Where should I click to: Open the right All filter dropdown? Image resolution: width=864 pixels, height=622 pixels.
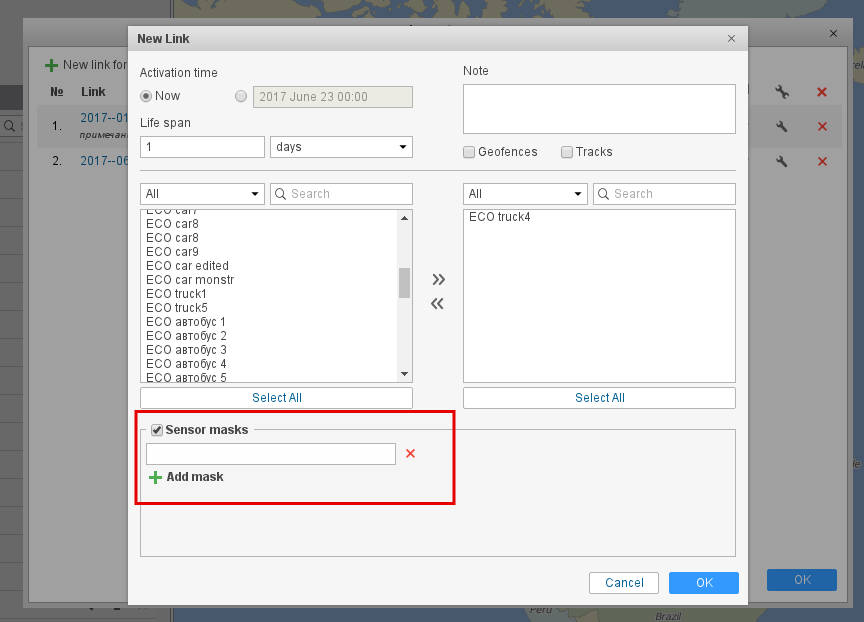tap(525, 194)
